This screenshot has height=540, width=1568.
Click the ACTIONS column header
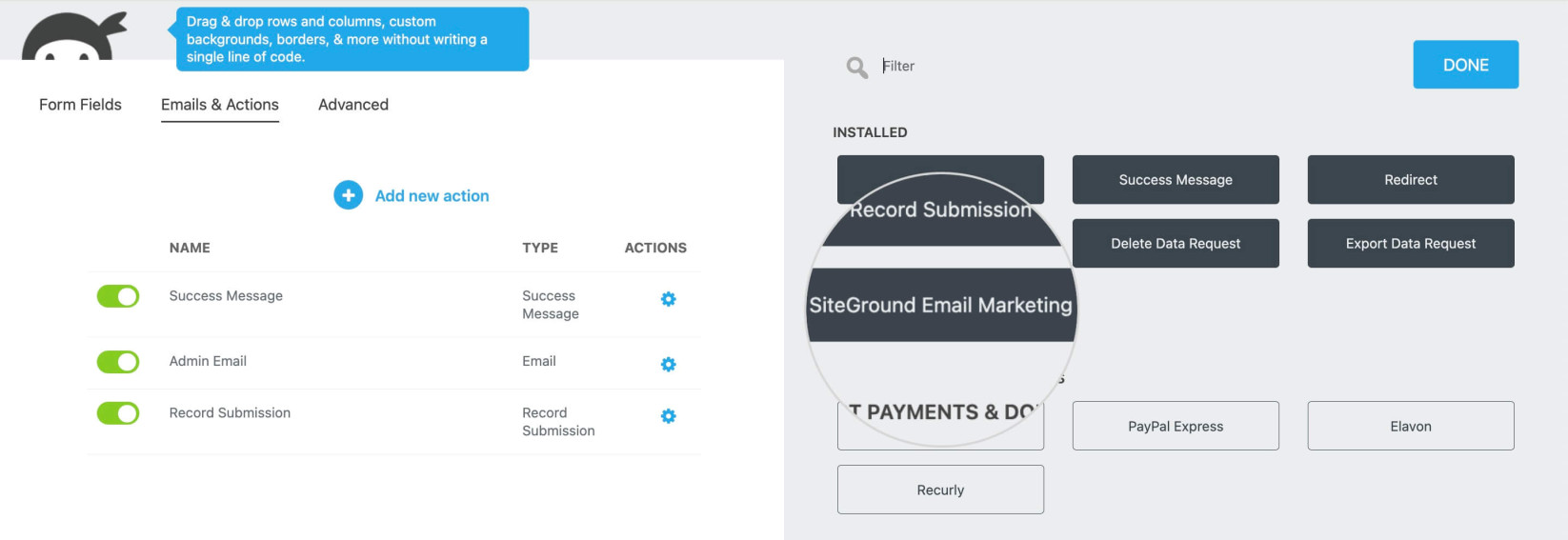pyautogui.click(x=655, y=248)
